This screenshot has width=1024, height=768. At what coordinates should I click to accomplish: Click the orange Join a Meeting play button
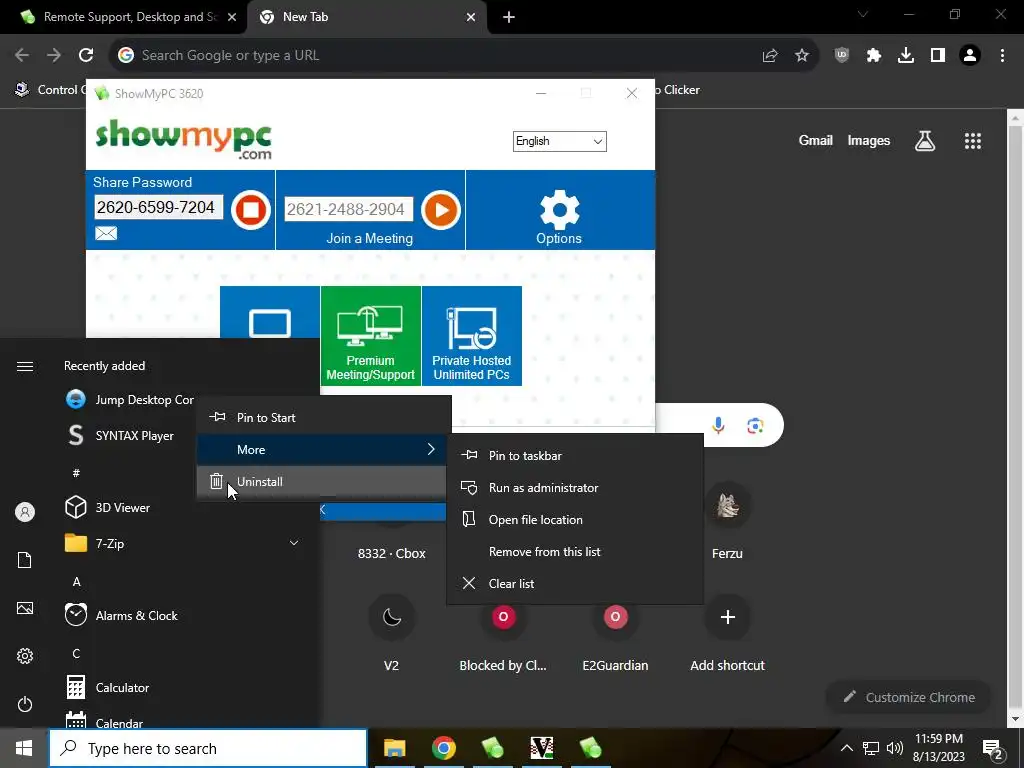pos(441,210)
